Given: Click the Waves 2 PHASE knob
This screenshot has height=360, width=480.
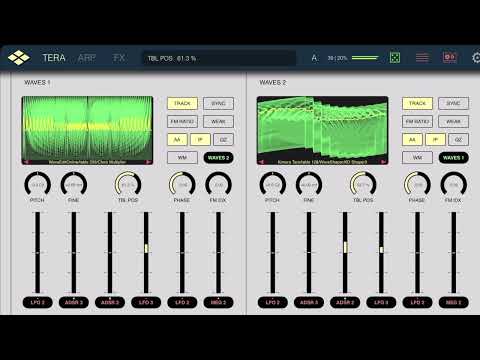Looking at the screenshot, I should (417, 184).
